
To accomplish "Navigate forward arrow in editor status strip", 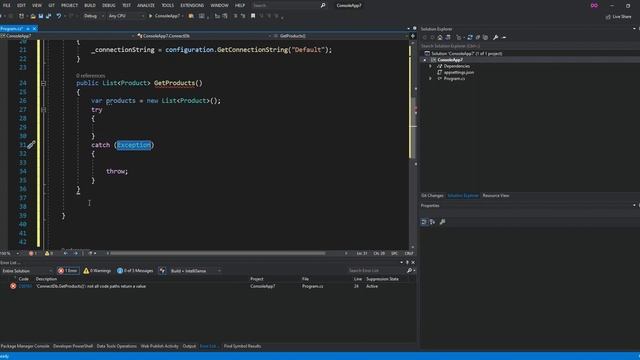I will pyautogui.click(x=76, y=253).
